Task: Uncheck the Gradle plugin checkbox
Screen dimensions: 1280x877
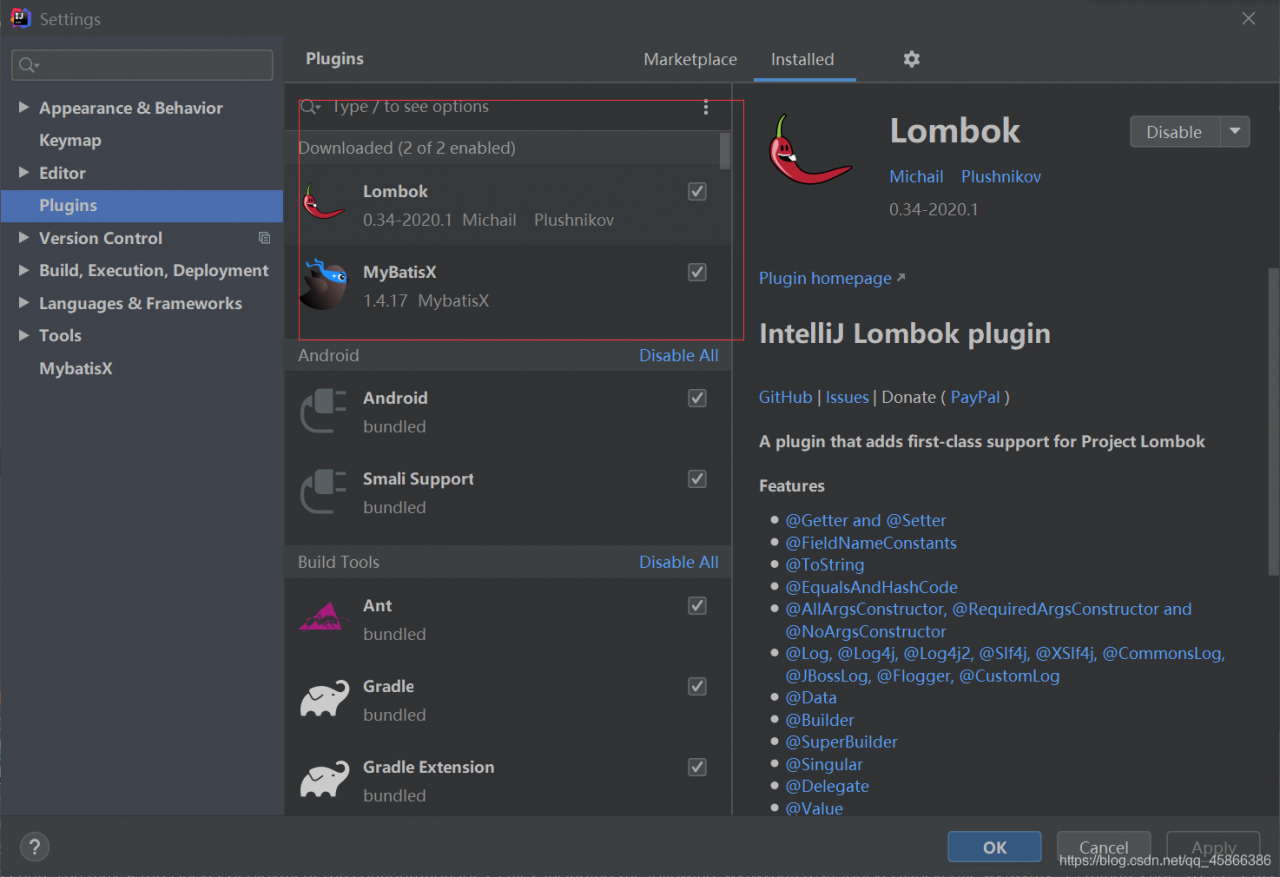Action: 698,686
